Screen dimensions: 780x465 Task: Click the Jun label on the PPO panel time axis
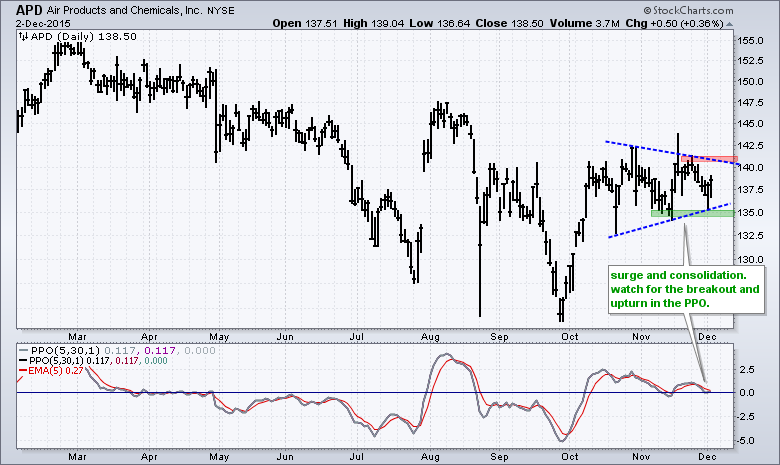(285, 457)
